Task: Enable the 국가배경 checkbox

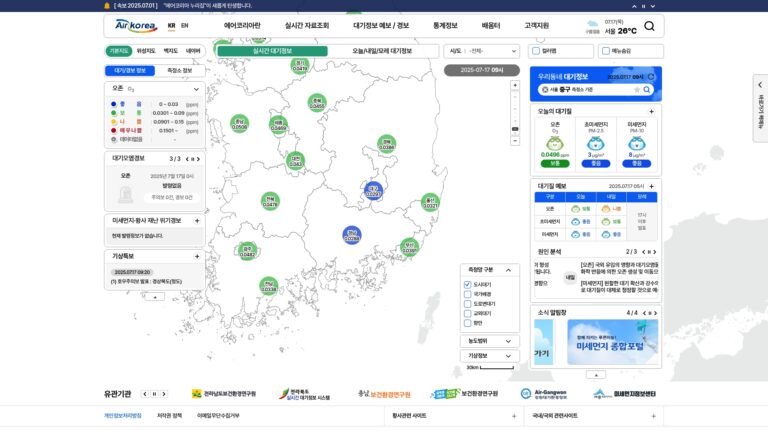Action: 467,294
